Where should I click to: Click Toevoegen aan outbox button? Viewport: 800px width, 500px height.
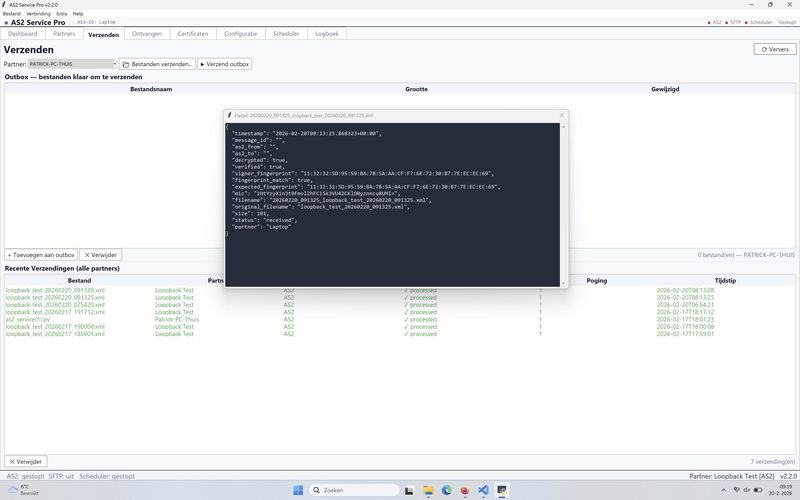click(x=41, y=255)
